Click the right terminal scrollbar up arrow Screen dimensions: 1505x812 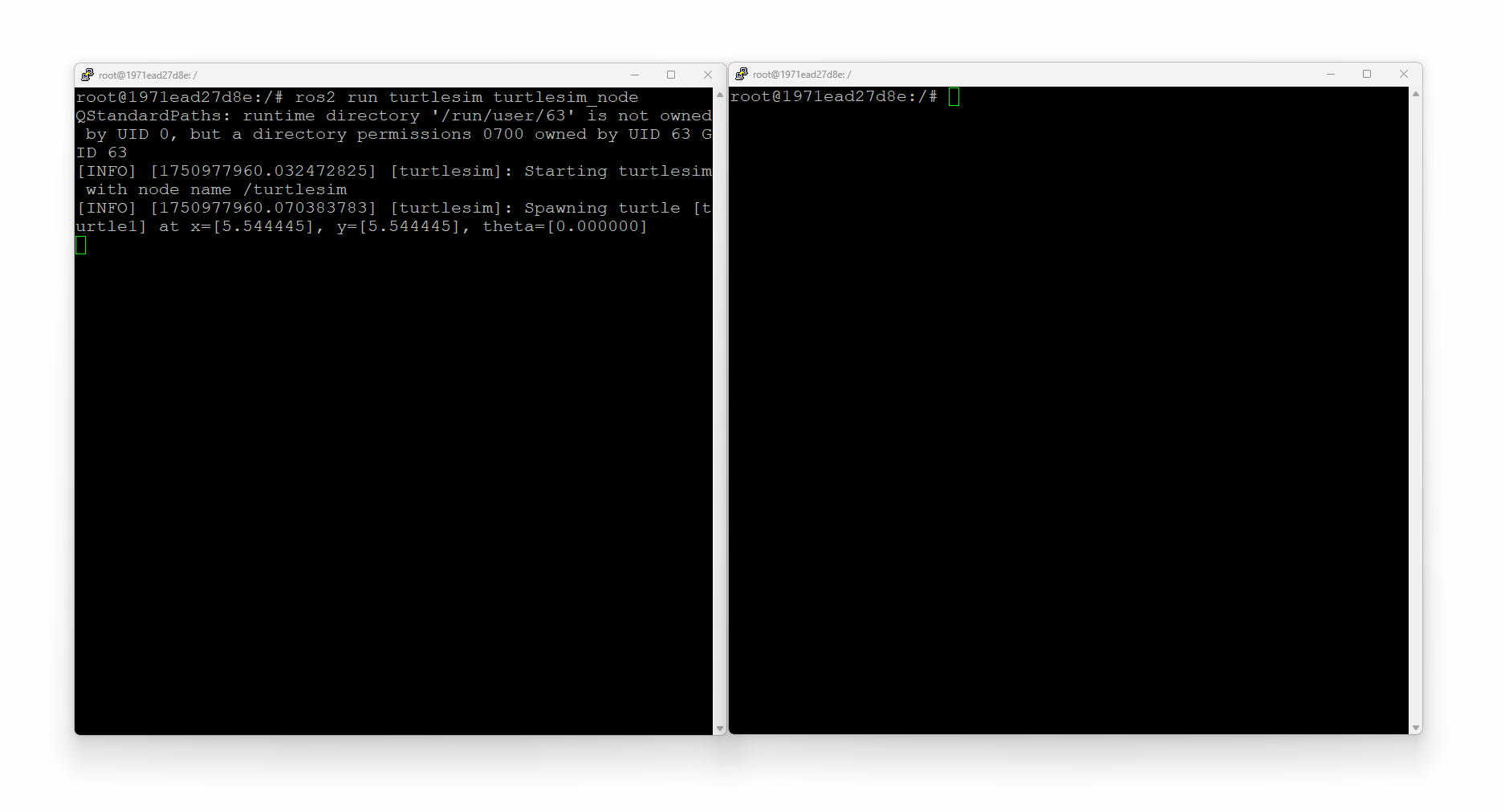[1416, 94]
